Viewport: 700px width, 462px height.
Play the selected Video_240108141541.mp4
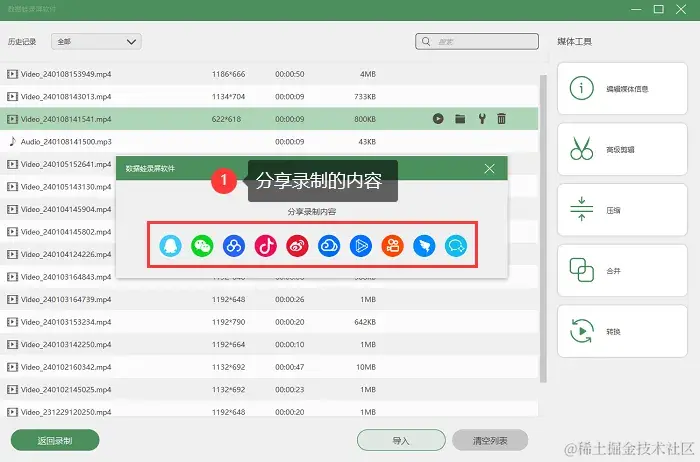(438, 119)
